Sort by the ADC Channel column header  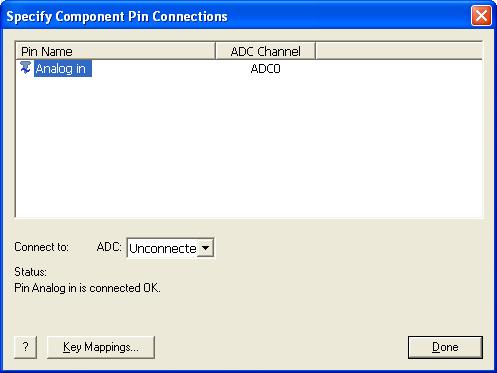point(265,51)
